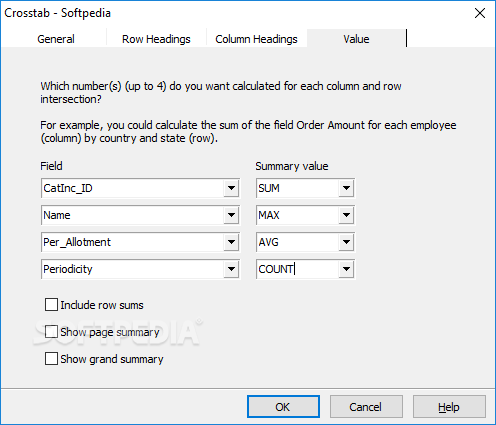The height and width of the screenshot is (425, 496).
Task: Open the Per_Allotment field dropdown arrow
Action: click(x=231, y=242)
